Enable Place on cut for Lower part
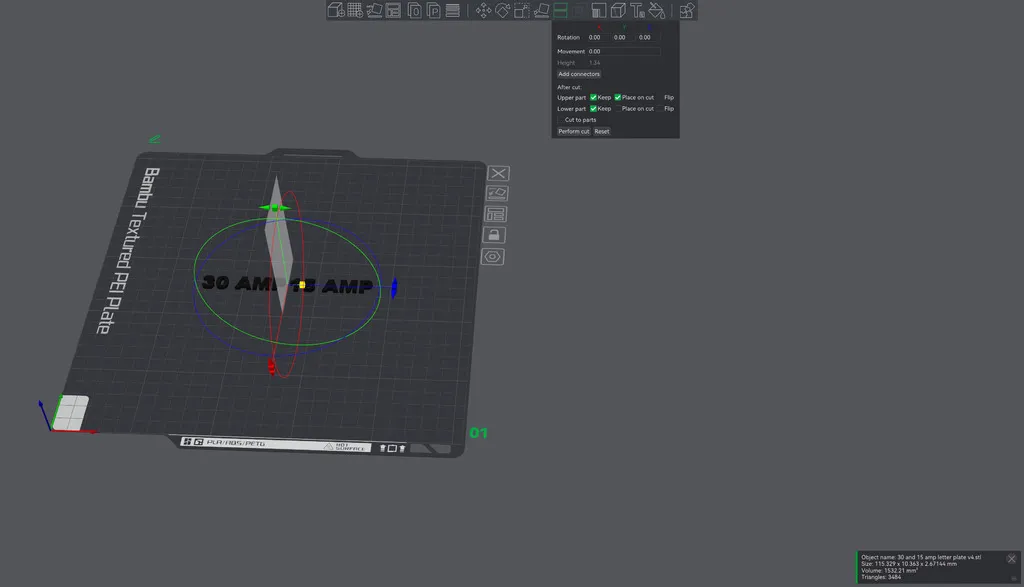 click(x=617, y=108)
